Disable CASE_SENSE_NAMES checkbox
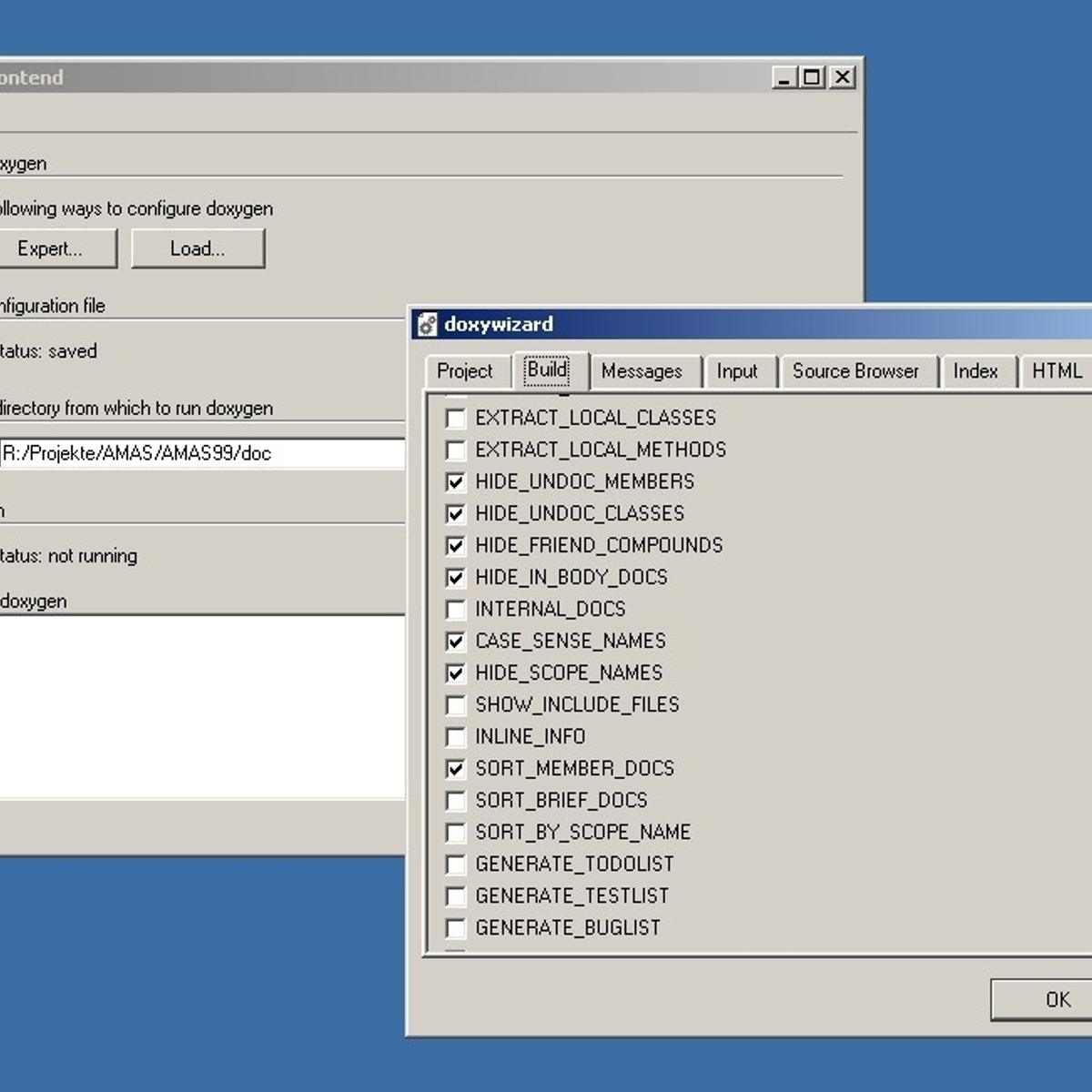 [x=455, y=642]
